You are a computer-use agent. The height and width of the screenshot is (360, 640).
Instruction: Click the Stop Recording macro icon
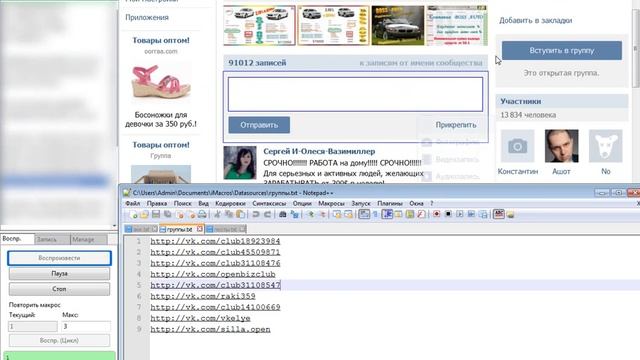[448, 214]
